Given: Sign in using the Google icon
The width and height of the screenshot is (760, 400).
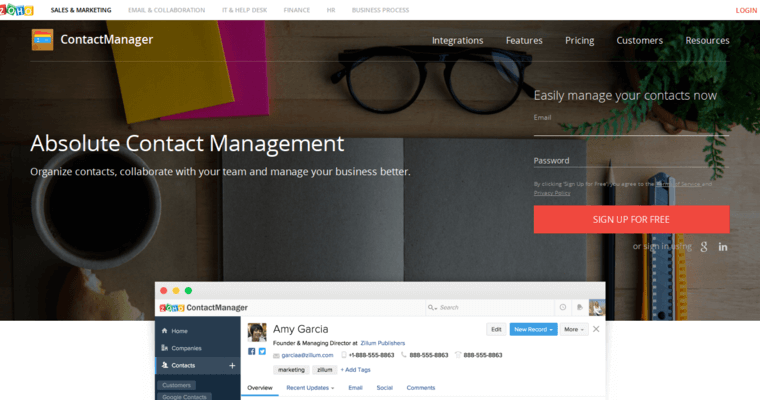Looking at the screenshot, I should tap(704, 247).
